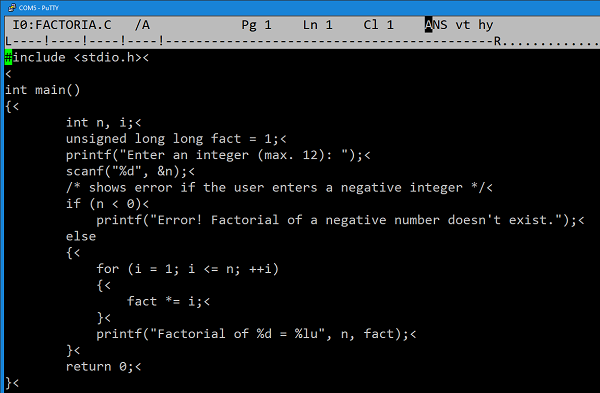Click the hy hyphenation indicator

click(x=486, y=26)
